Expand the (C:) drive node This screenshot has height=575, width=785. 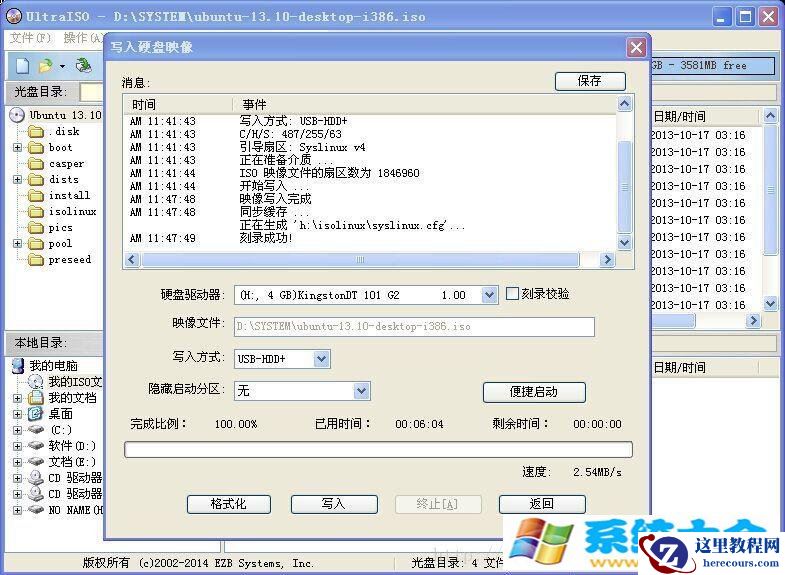18,430
